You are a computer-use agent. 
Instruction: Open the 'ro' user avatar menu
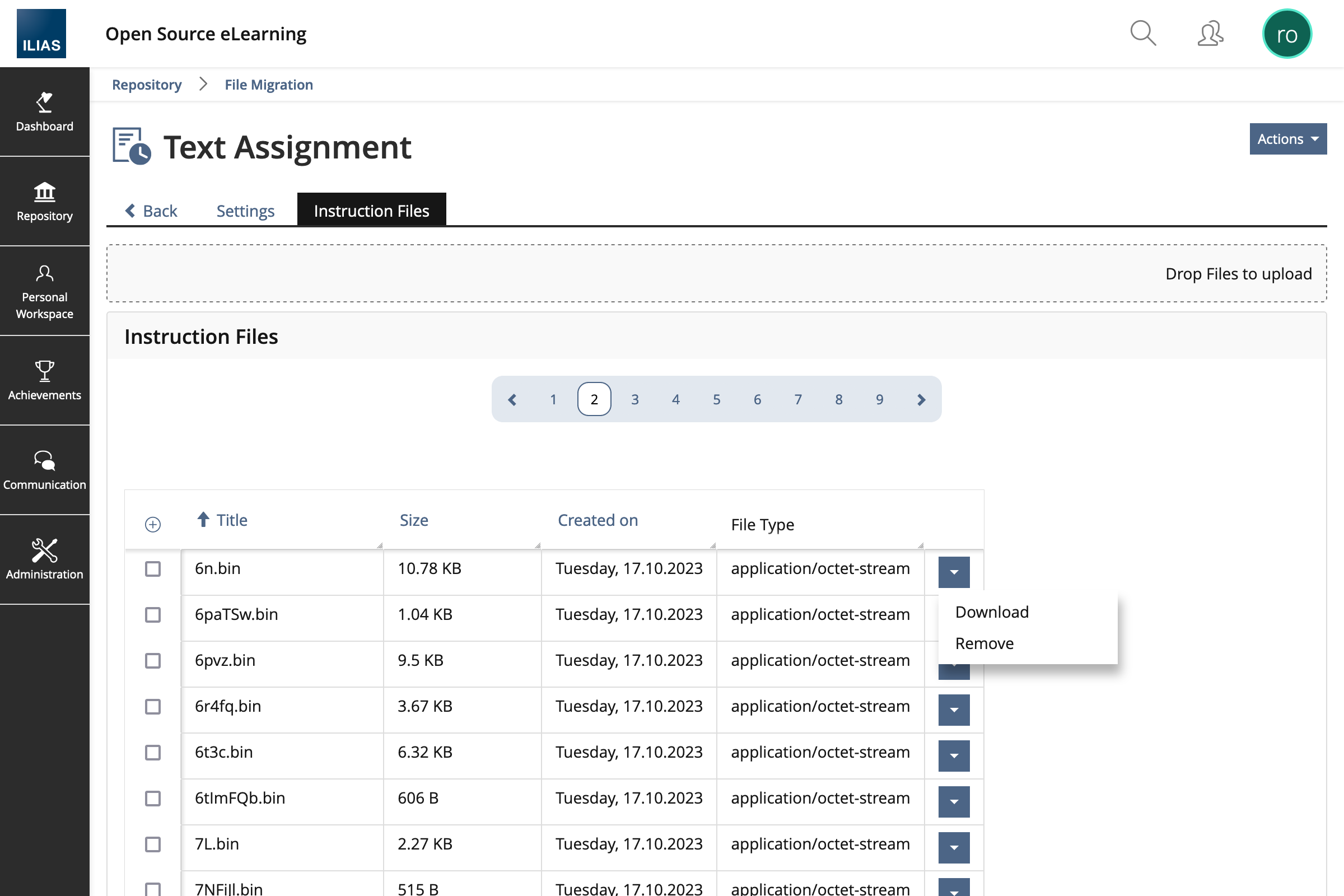[x=1286, y=34]
